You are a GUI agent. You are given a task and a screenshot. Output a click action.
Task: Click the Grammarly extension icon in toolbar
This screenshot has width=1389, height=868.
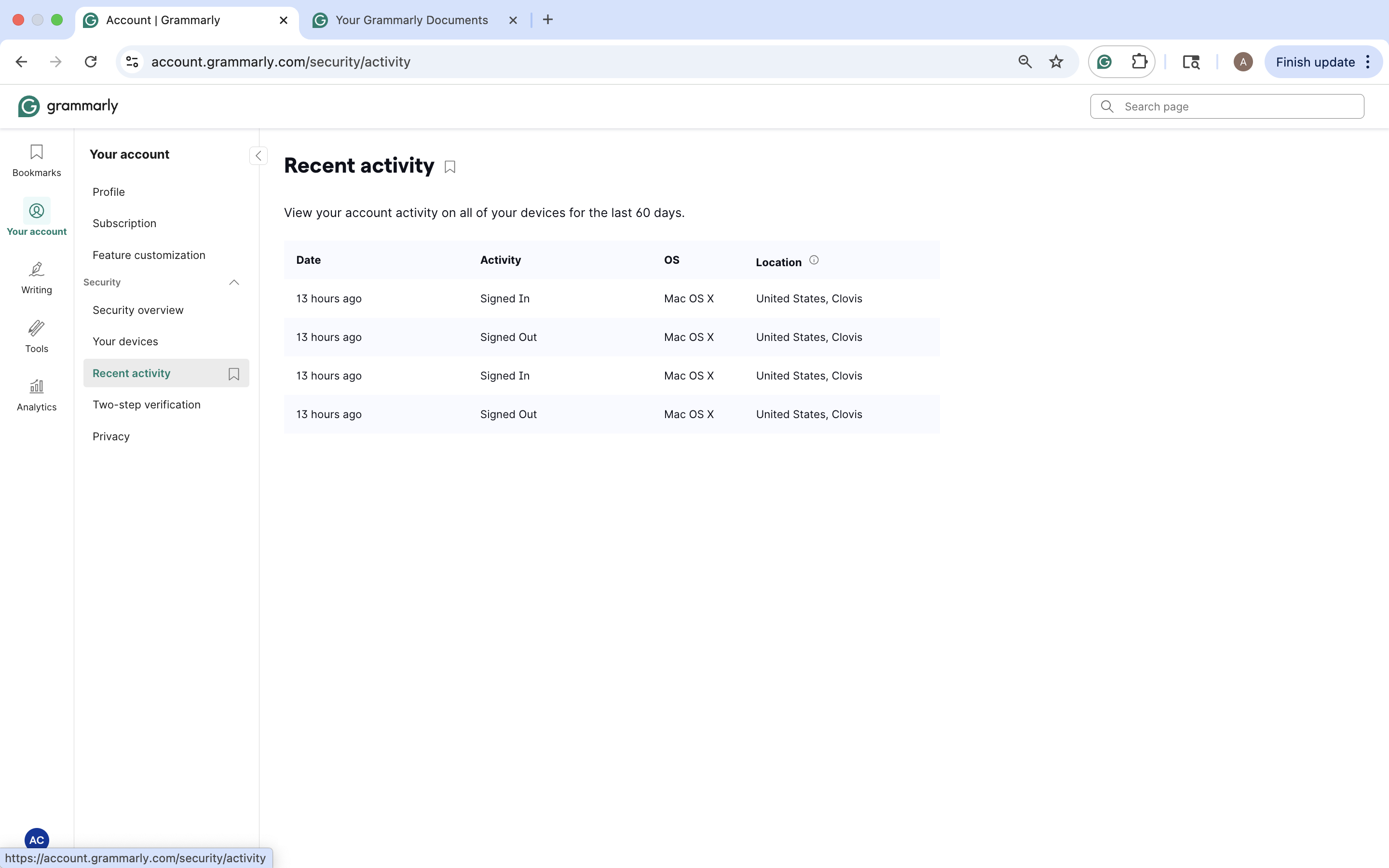1103,61
